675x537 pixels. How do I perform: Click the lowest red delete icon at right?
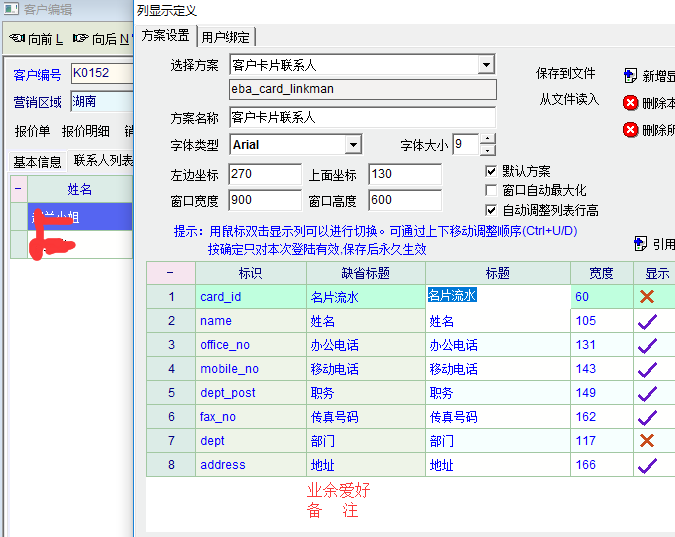pyautogui.click(x=630, y=129)
